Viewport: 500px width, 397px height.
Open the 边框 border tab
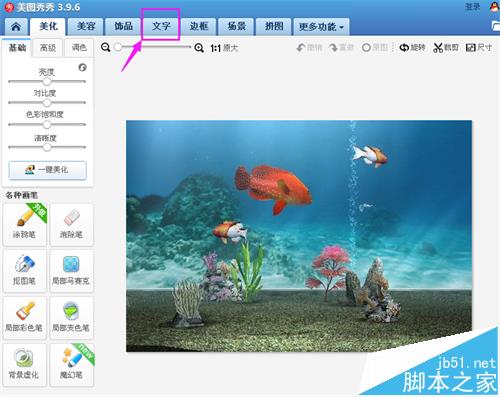pyautogui.click(x=199, y=26)
